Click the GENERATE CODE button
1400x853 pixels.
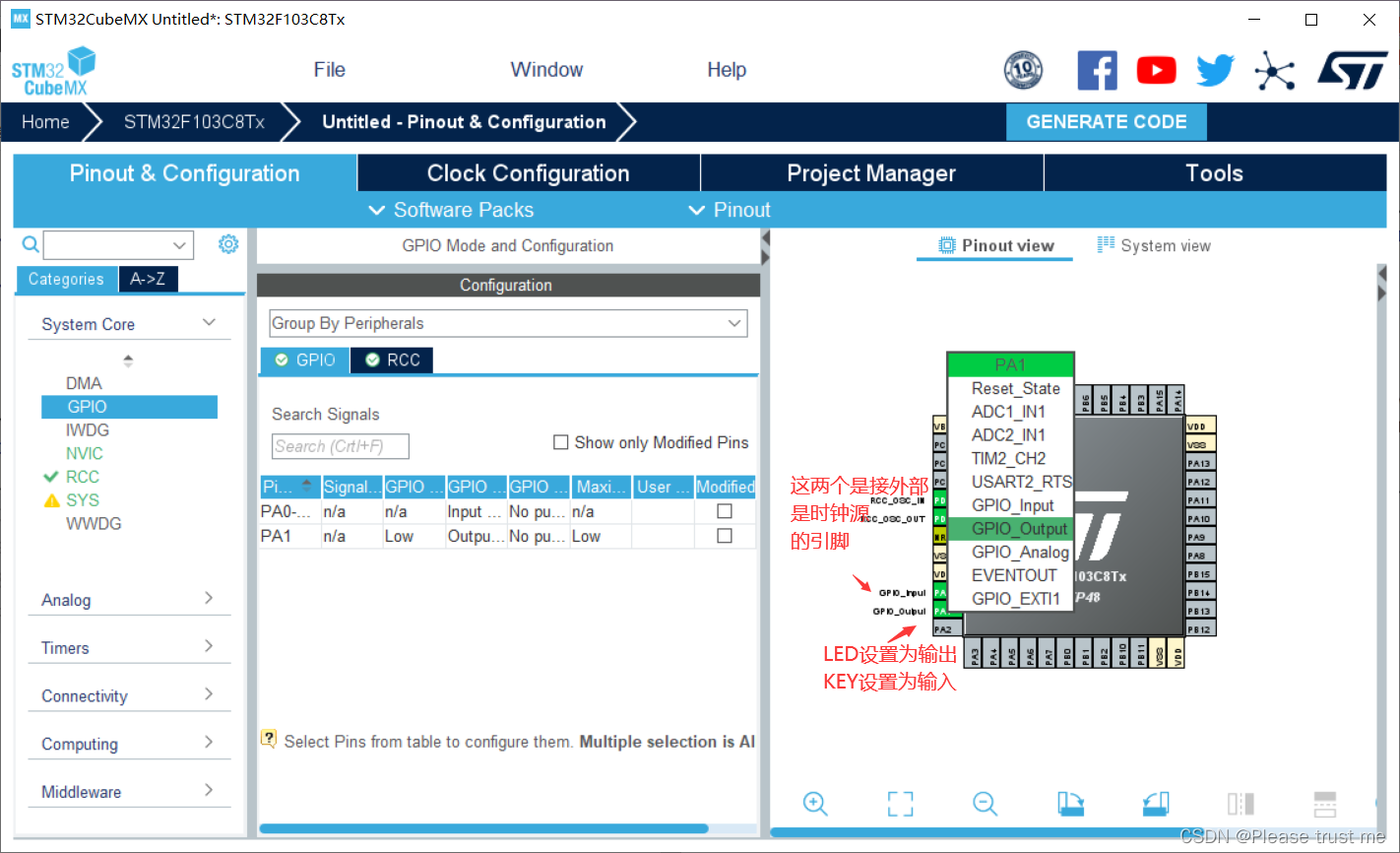point(1107,122)
